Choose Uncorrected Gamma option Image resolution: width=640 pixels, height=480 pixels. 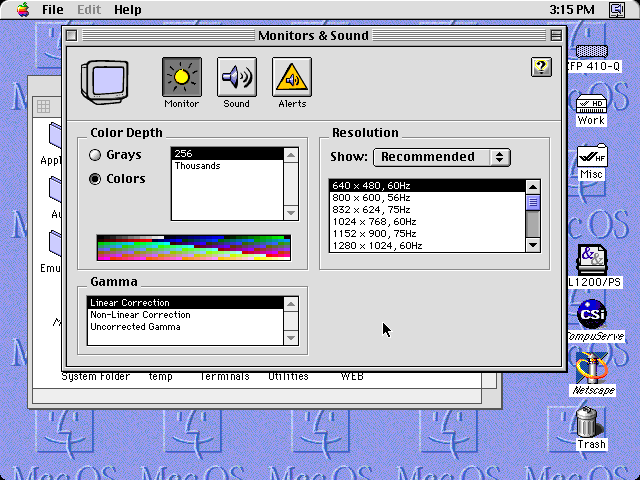pos(135,327)
